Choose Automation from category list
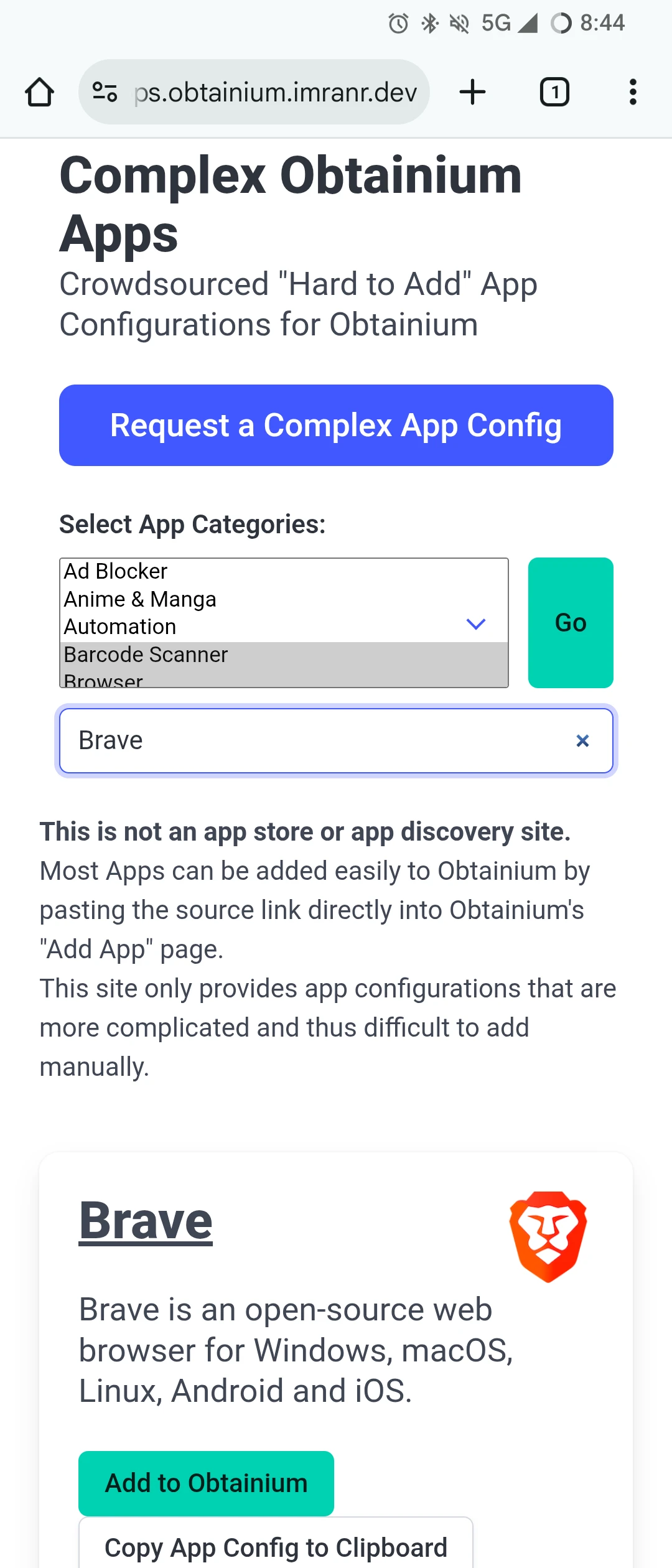Viewport: 672px width, 1568px height. click(120, 627)
